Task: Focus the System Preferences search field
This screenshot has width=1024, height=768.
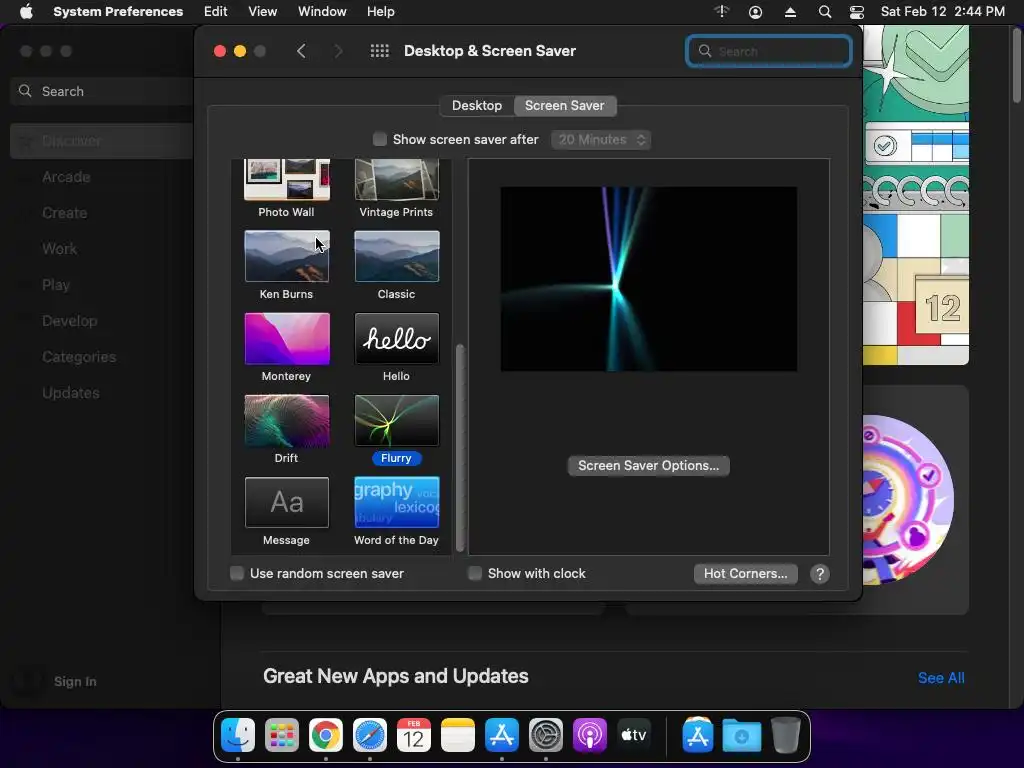Action: (769, 51)
